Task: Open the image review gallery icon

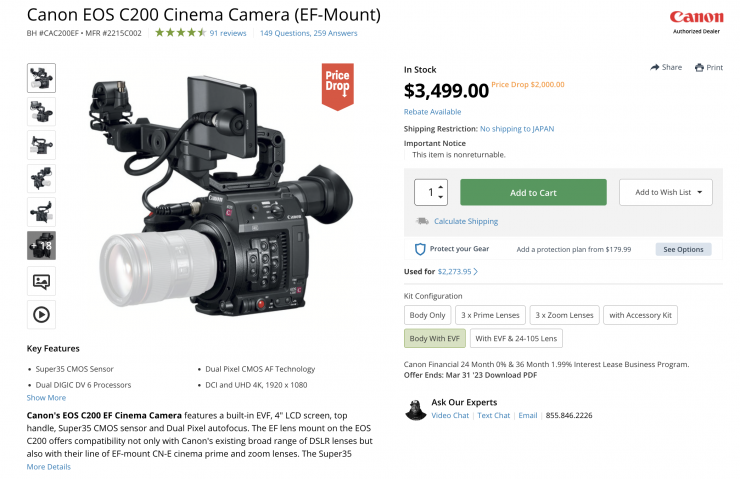Action: (x=41, y=280)
